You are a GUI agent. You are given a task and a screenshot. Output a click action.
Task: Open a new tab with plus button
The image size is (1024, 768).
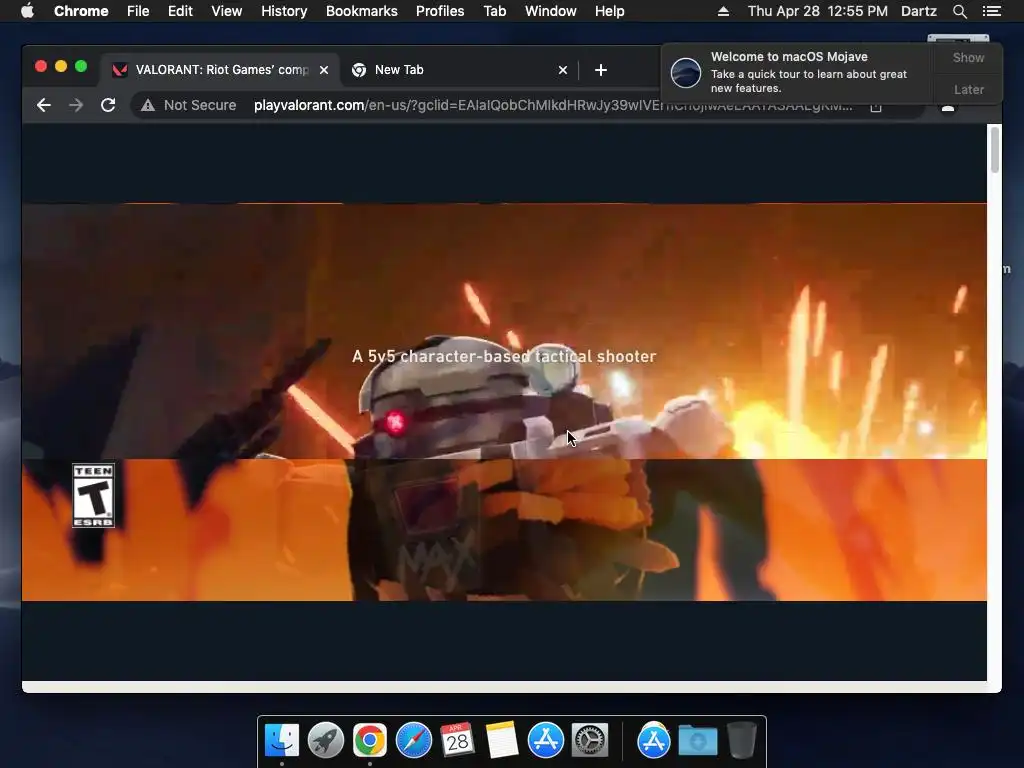601,70
